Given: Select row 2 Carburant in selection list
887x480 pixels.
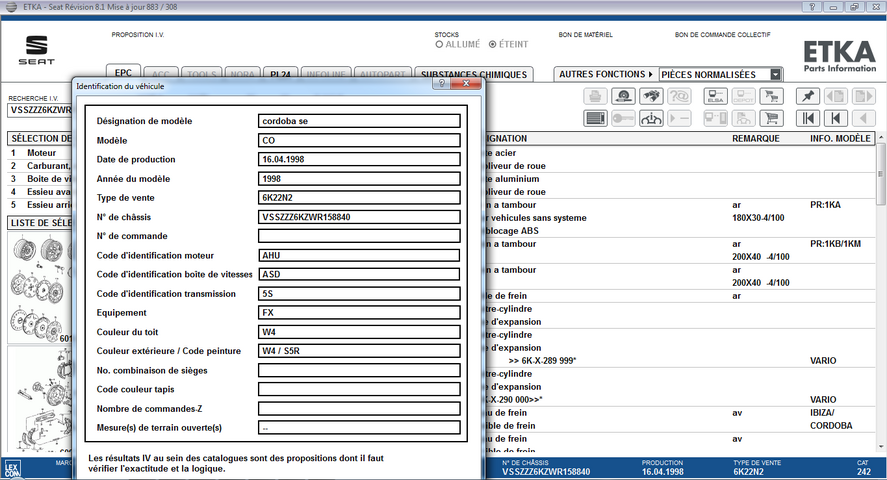Looking at the screenshot, I should coord(40,166).
